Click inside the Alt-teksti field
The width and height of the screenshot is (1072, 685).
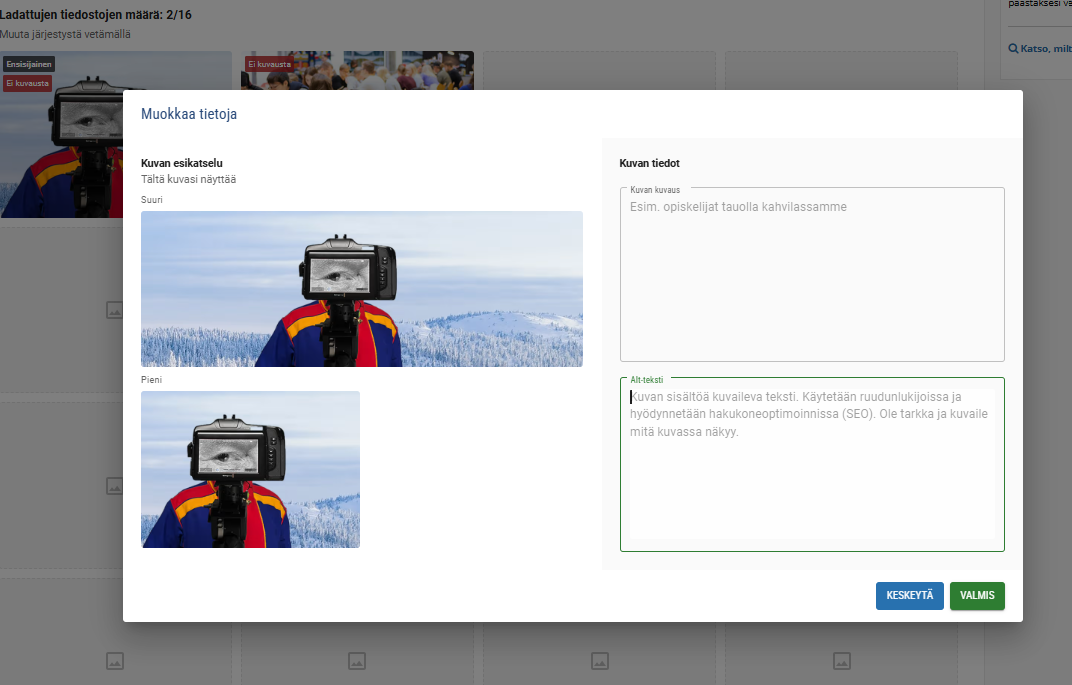pyautogui.click(x=812, y=464)
